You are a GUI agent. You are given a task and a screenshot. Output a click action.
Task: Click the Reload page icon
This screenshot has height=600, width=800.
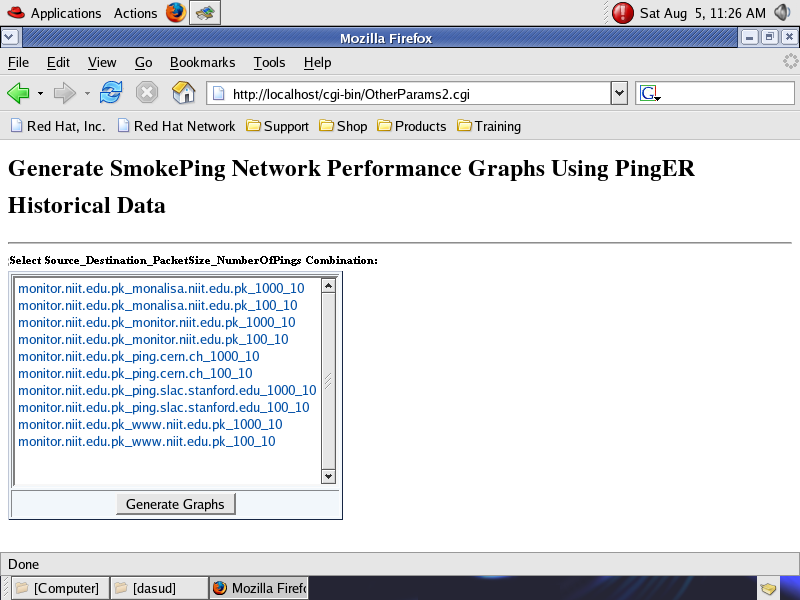[x=111, y=94]
